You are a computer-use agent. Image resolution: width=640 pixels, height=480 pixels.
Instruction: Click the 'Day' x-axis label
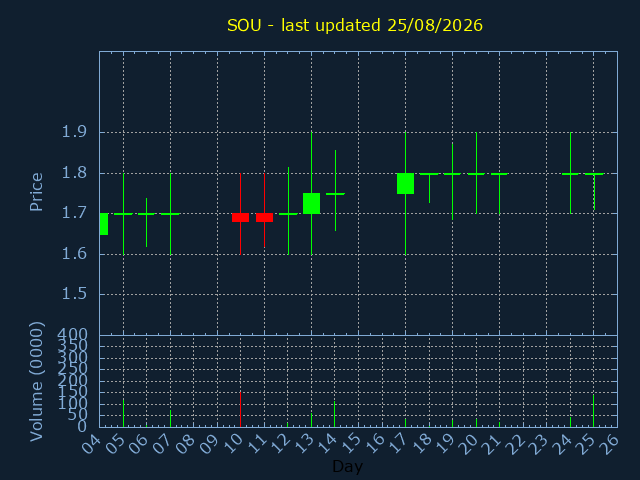click(x=347, y=466)
